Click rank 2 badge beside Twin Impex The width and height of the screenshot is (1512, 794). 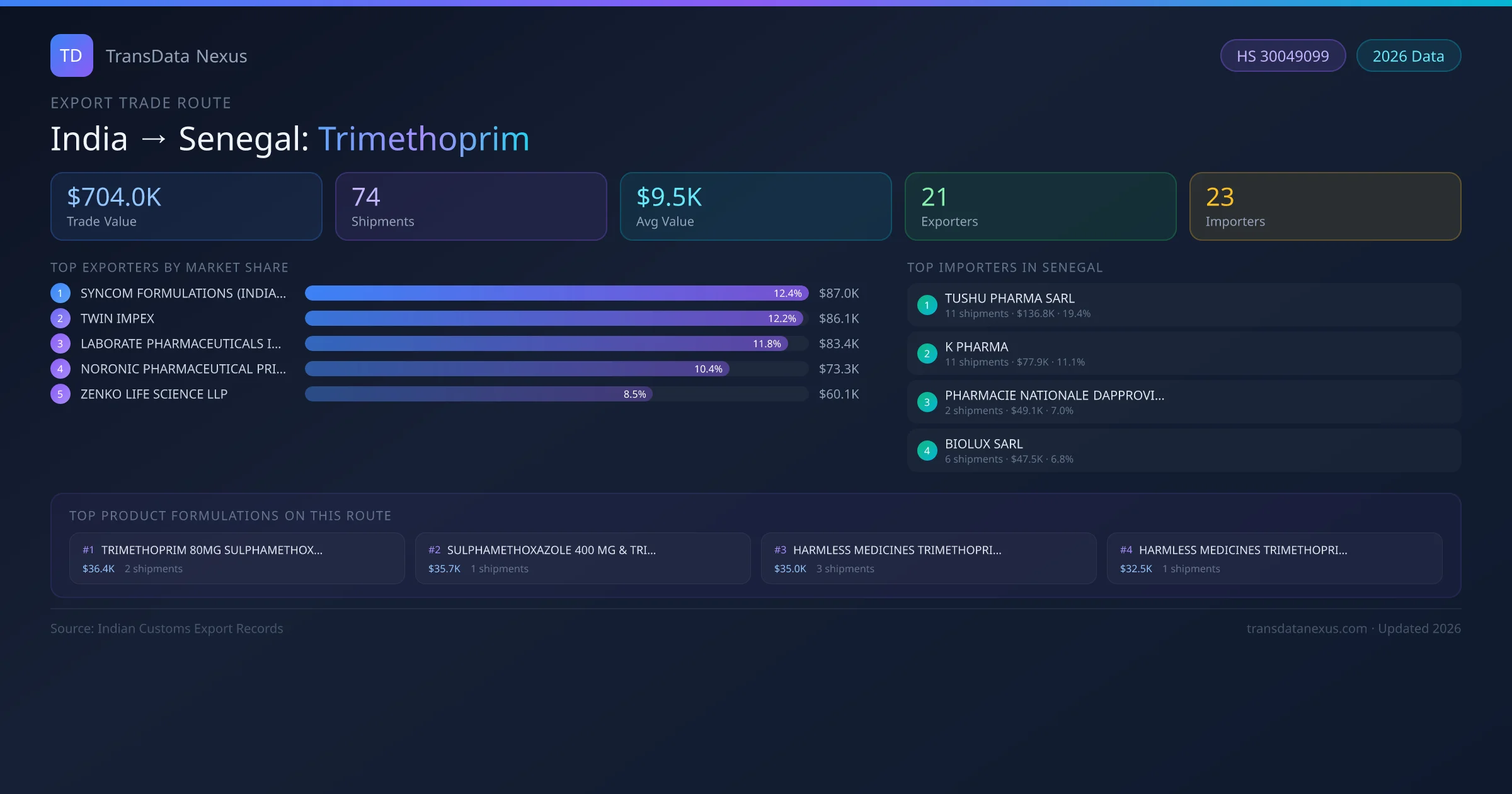(60, 318)
